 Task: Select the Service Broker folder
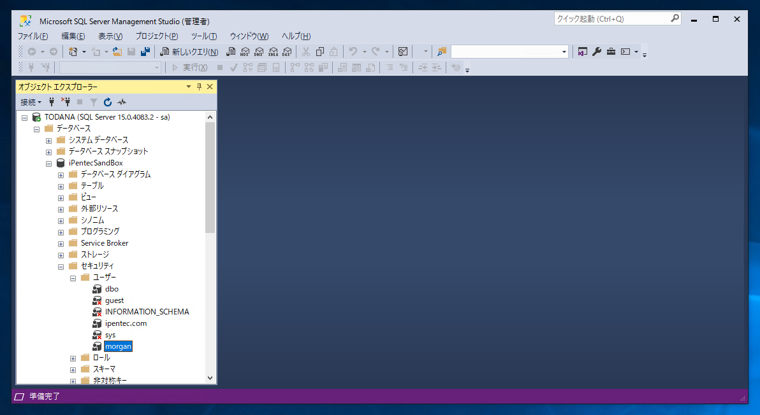click(x=105, y=243)
